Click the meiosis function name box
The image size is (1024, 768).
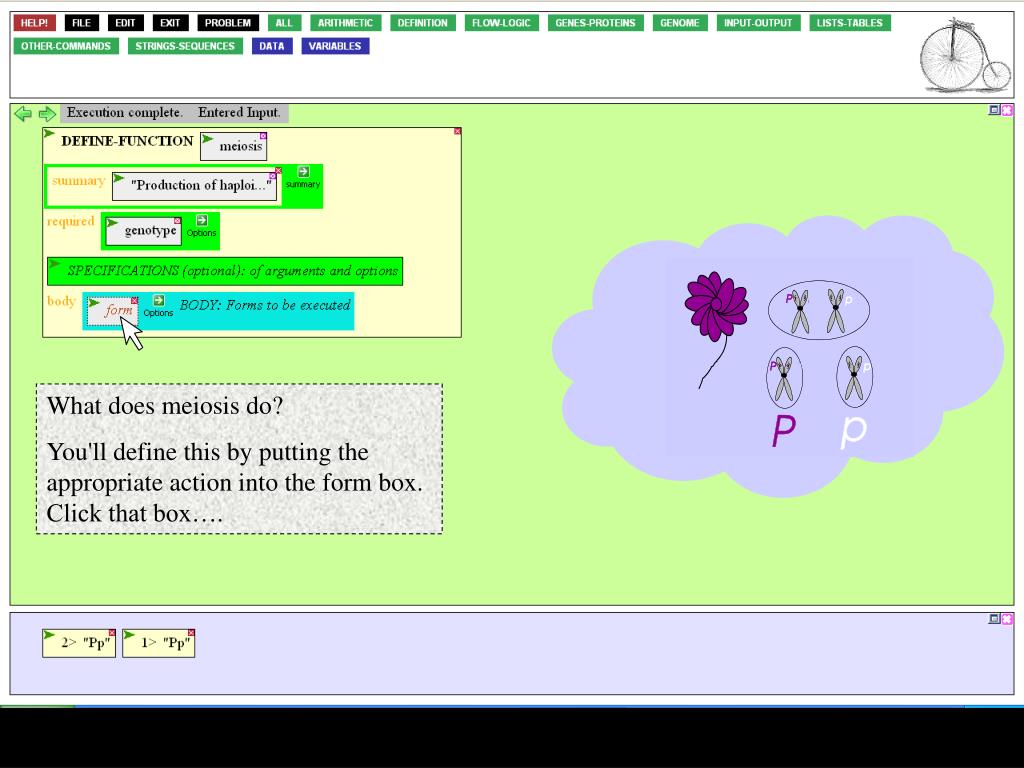234,146
